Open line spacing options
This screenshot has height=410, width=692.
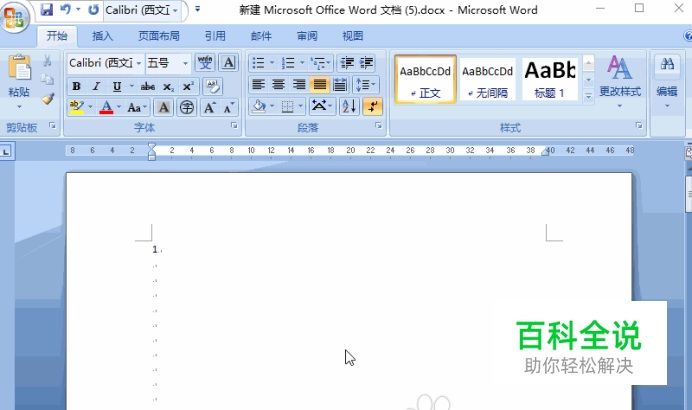coord(365,84)
